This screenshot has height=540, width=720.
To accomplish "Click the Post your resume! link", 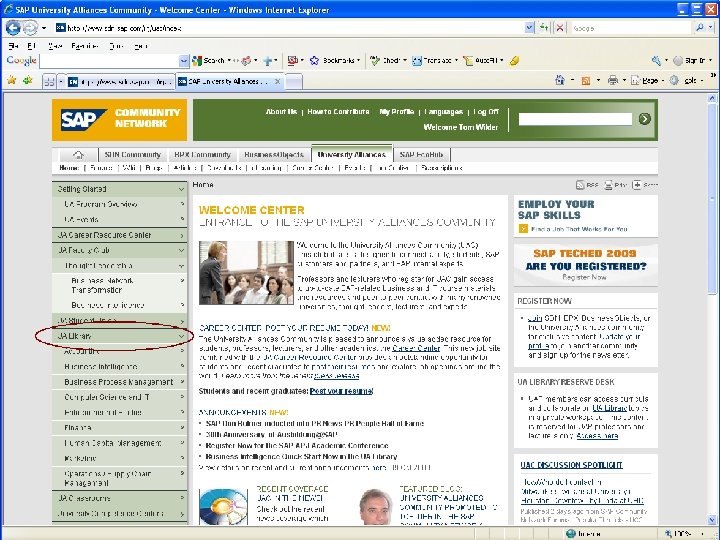I will click(341, 391).
